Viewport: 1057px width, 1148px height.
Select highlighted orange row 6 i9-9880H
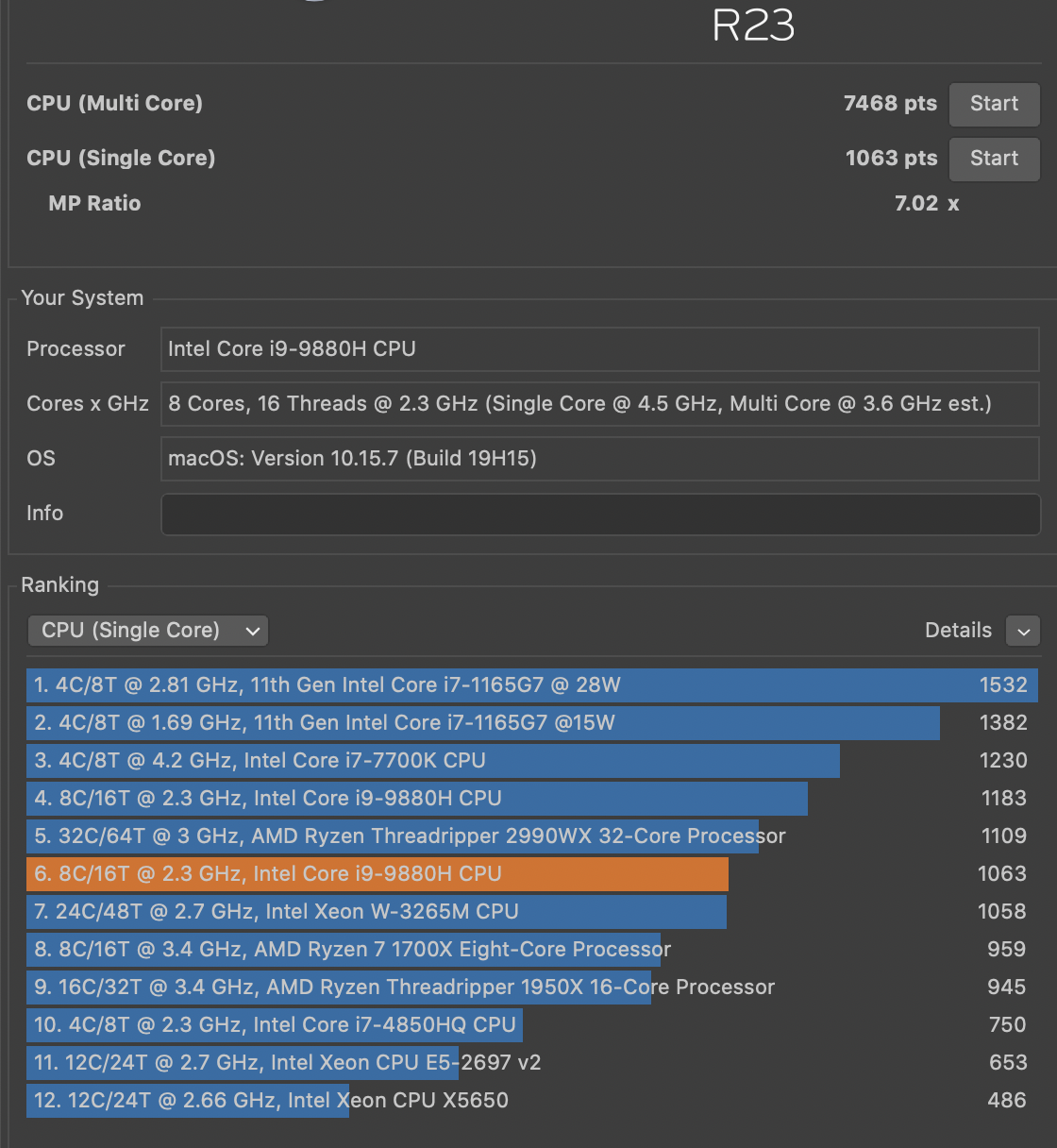tap(532, 874)
